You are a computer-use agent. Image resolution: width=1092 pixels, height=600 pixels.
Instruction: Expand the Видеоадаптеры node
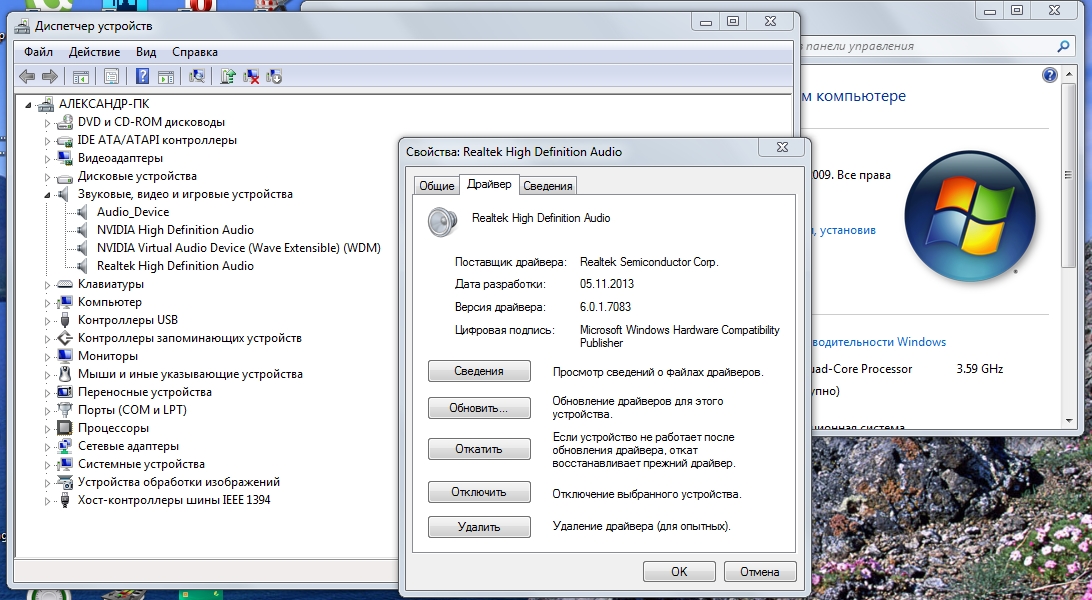(47, 159)
